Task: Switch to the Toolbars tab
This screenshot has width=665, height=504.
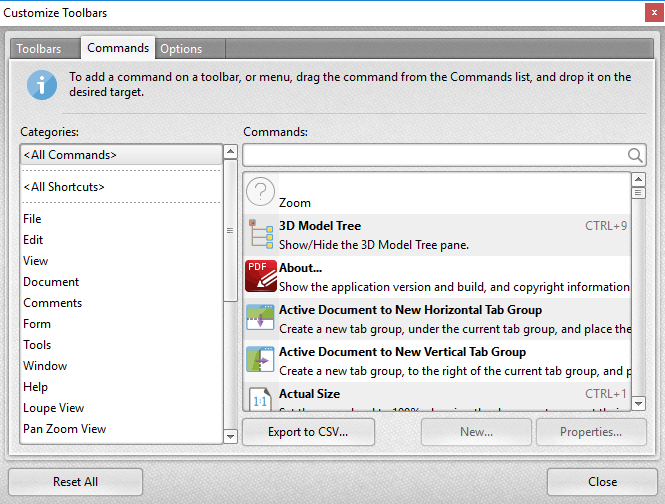Action: coord(45,49)
